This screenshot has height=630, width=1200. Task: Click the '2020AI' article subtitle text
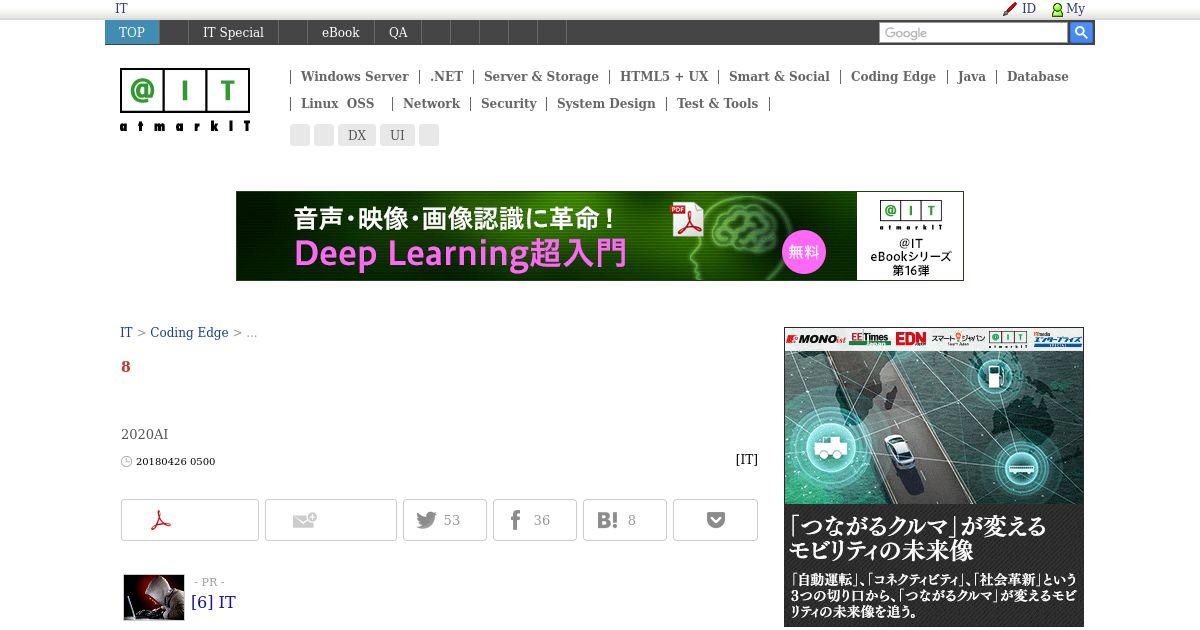tap(144, 435)
